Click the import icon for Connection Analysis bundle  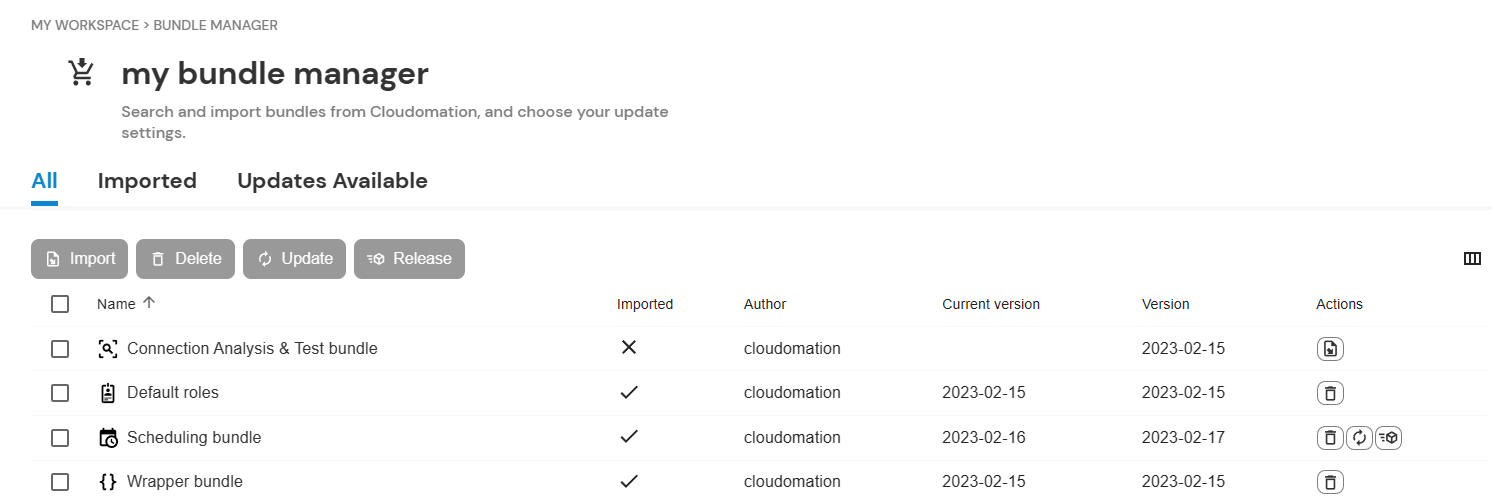coord(1330,349)
